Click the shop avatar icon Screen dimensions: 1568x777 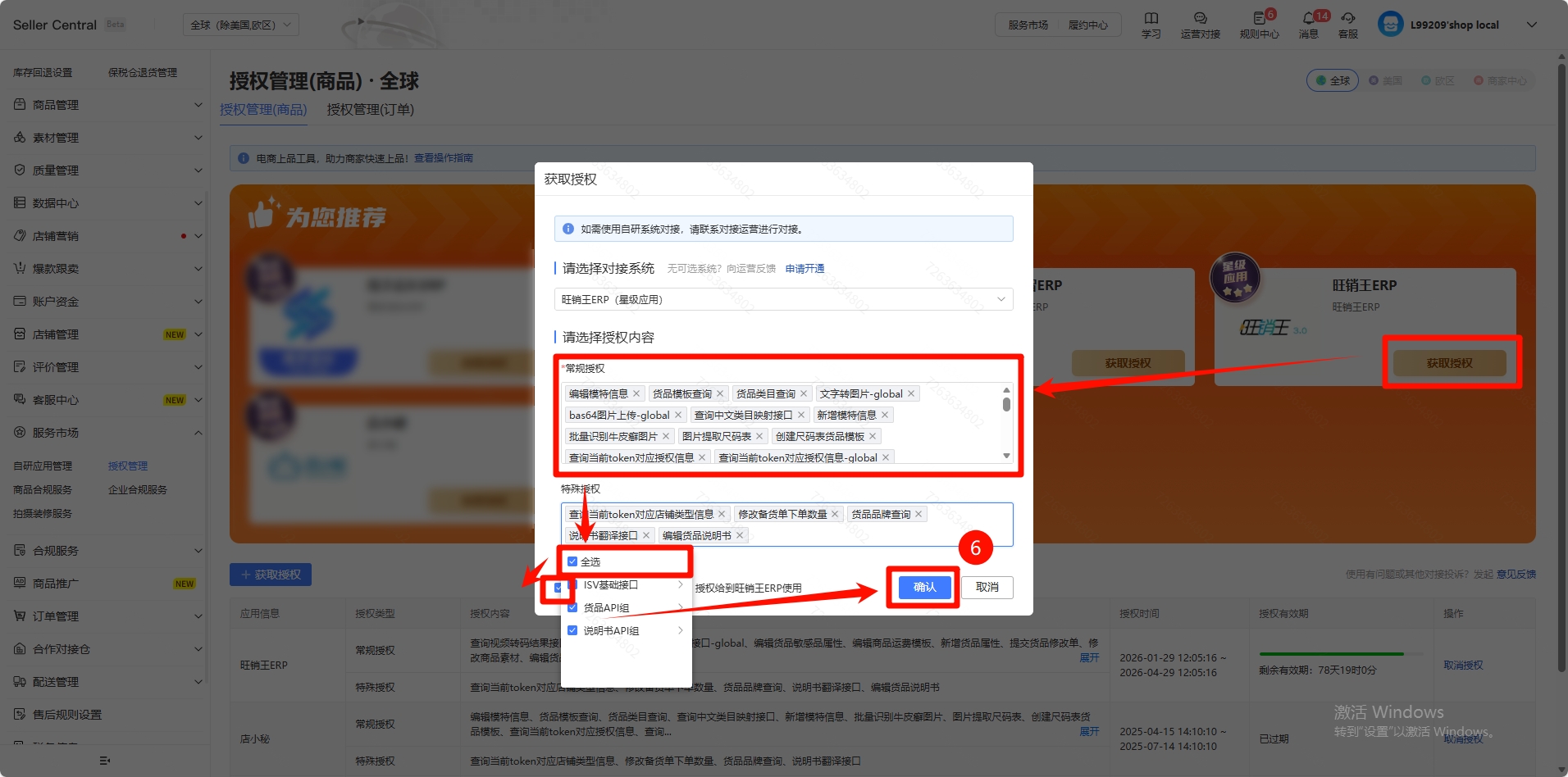tap(1390, 25)
